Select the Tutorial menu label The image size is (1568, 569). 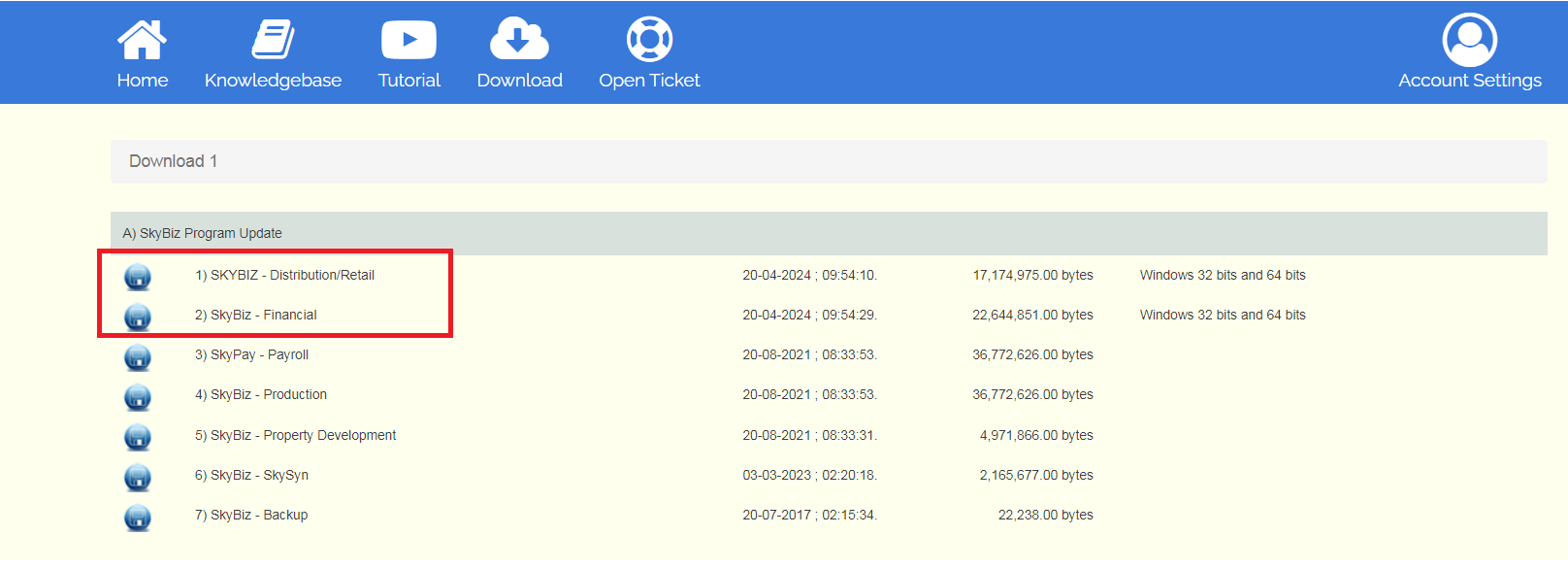coord(408,81)
